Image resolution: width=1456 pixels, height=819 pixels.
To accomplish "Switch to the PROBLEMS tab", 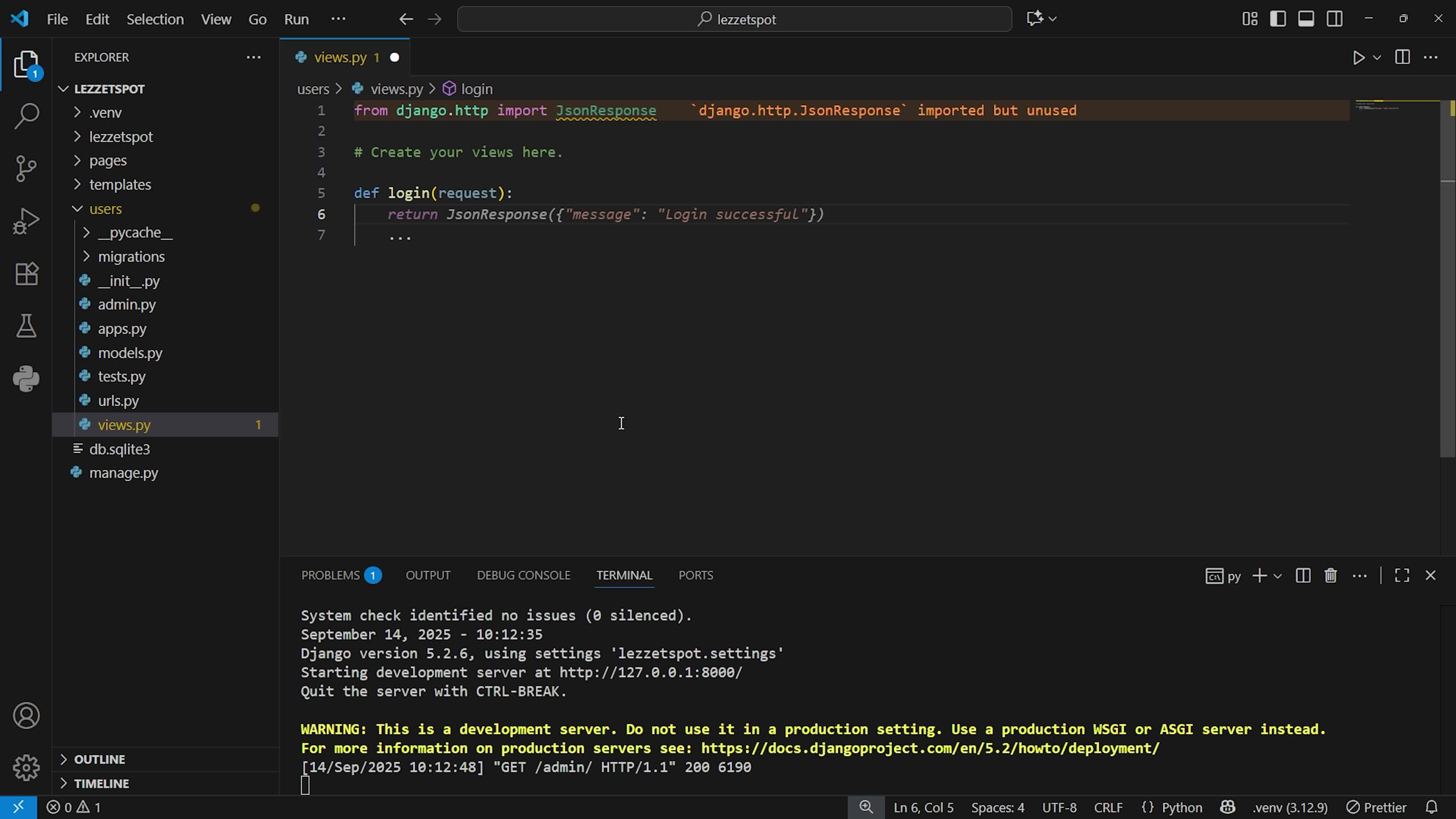I will pyautogui.click(x=331, y=576).
